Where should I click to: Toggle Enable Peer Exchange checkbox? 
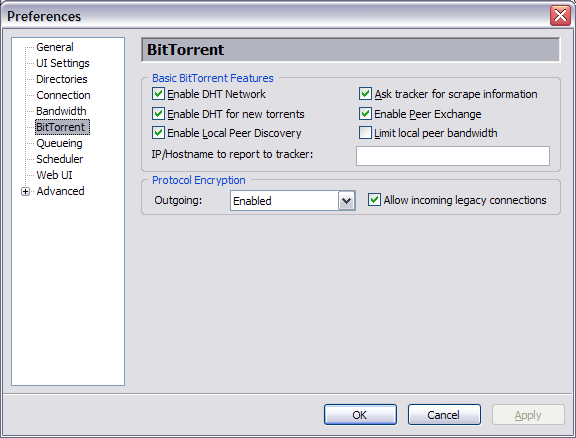tap(365, 114)
